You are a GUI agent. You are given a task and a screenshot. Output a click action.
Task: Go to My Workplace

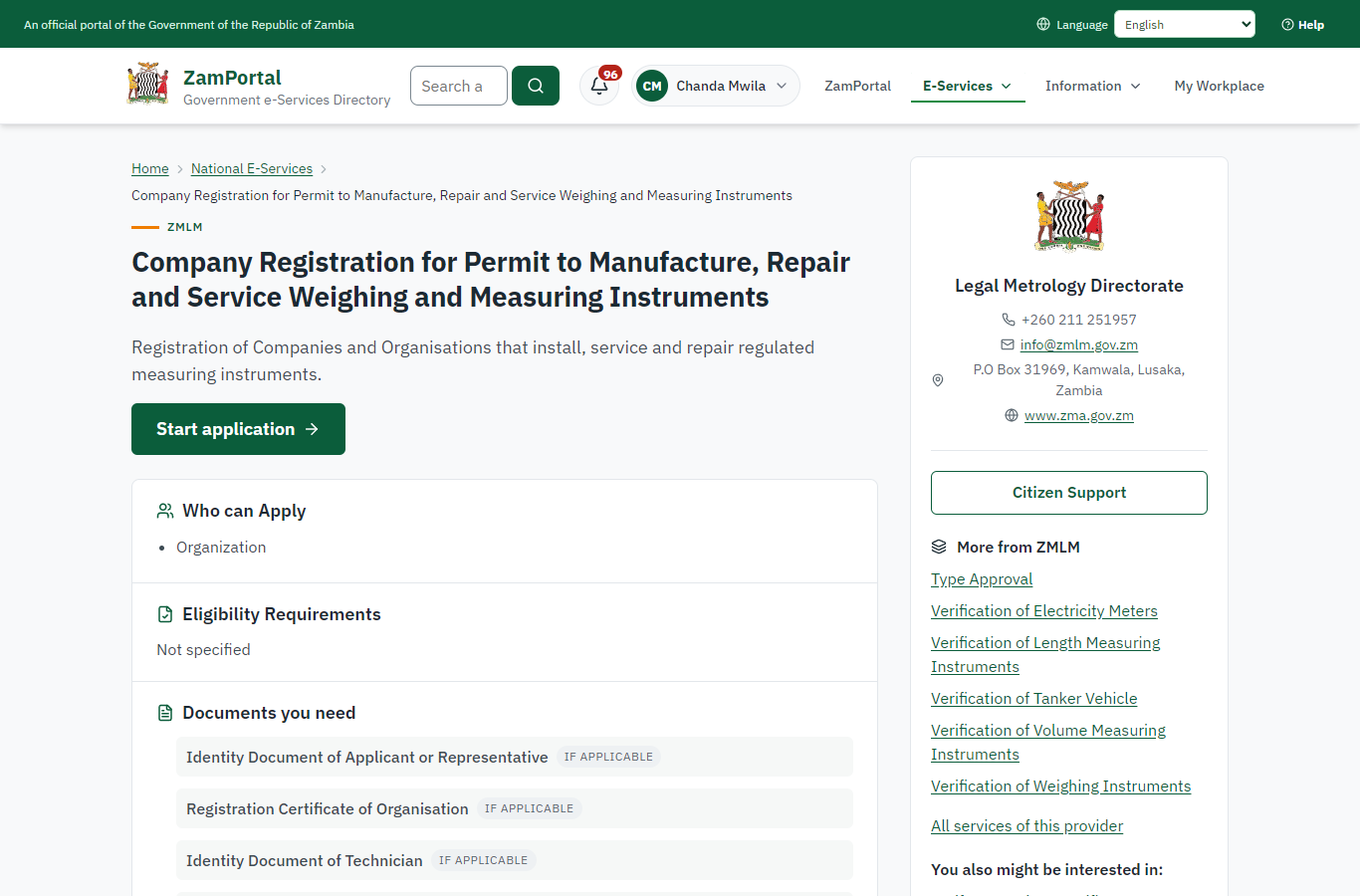[1220, 86]
